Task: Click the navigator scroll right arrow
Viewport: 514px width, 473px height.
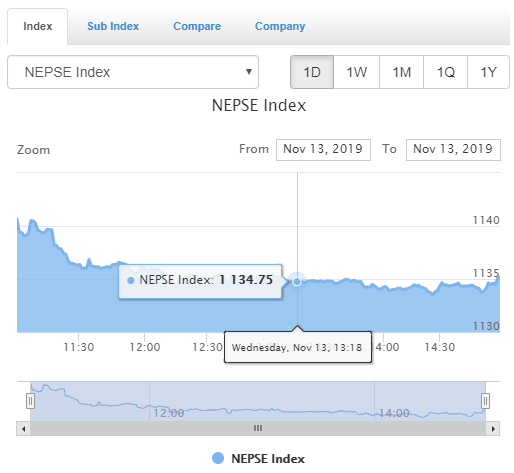Action: coord(493,429)
